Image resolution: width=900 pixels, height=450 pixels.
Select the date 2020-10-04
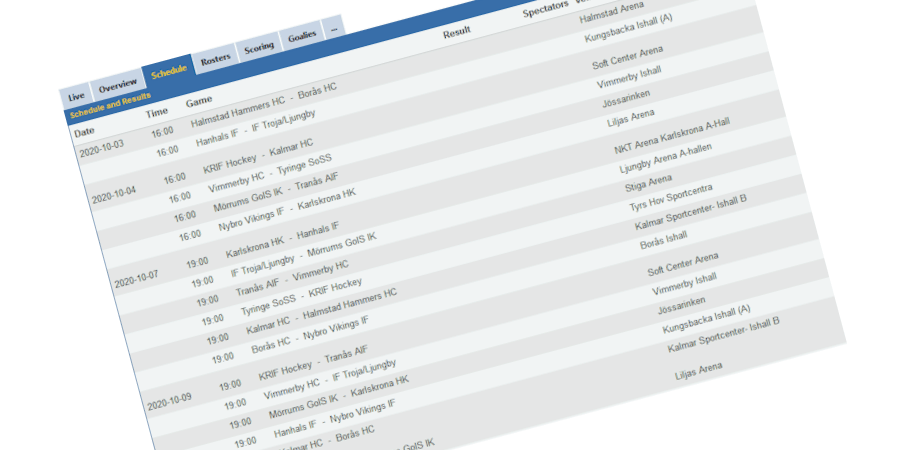point(114,196)
